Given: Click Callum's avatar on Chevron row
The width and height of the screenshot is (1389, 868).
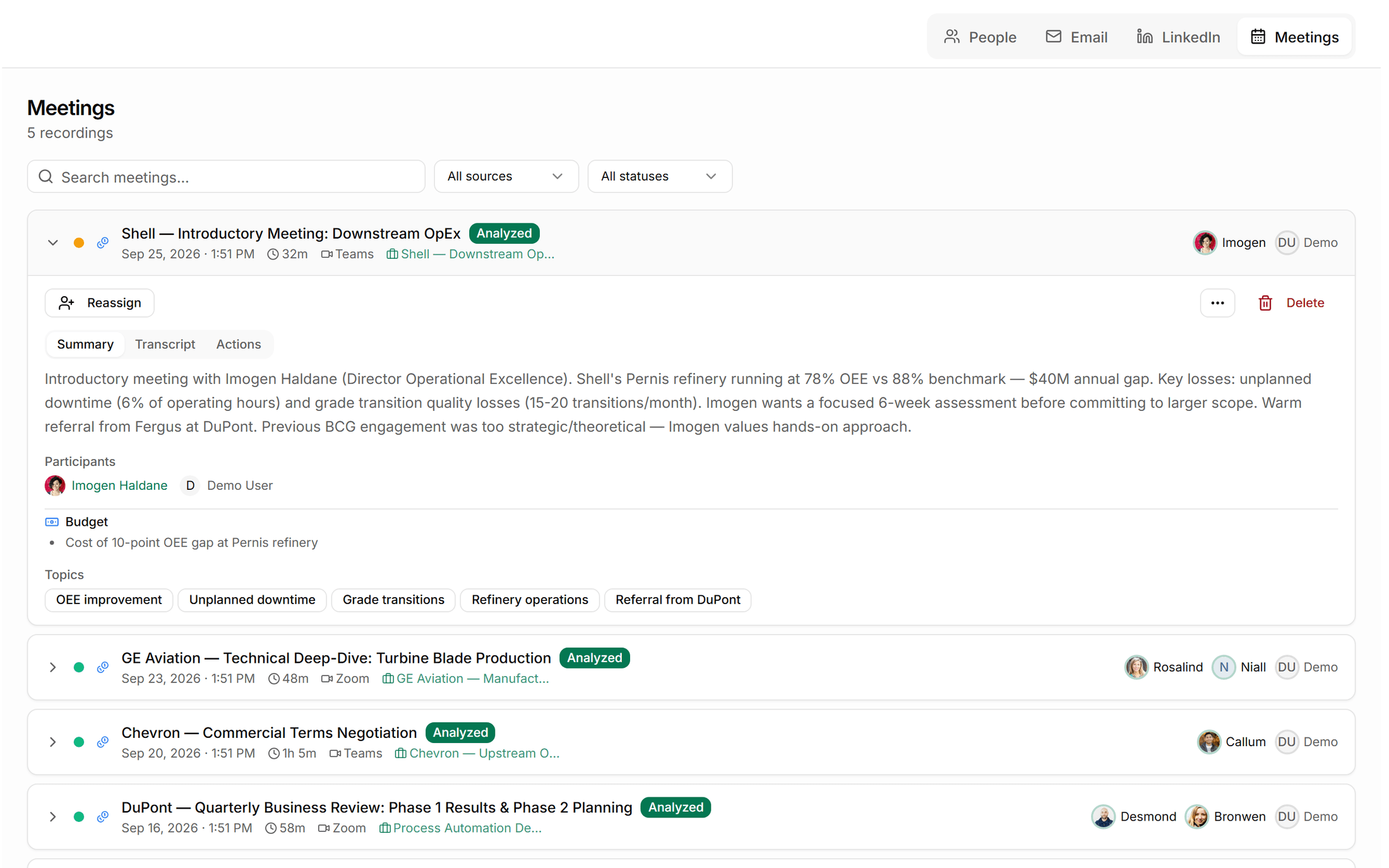Looking at the screenshot, I should [1209, 742].
